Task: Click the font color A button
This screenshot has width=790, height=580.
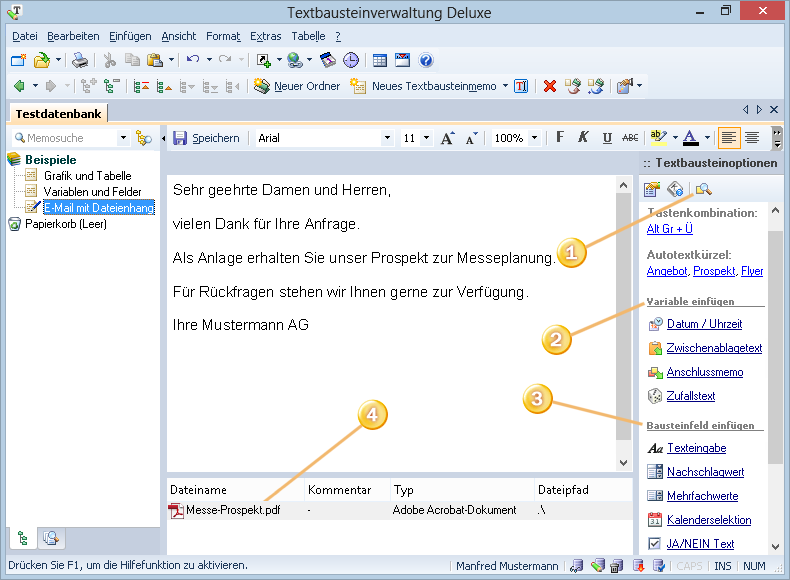Action: (x=690, y=138)
